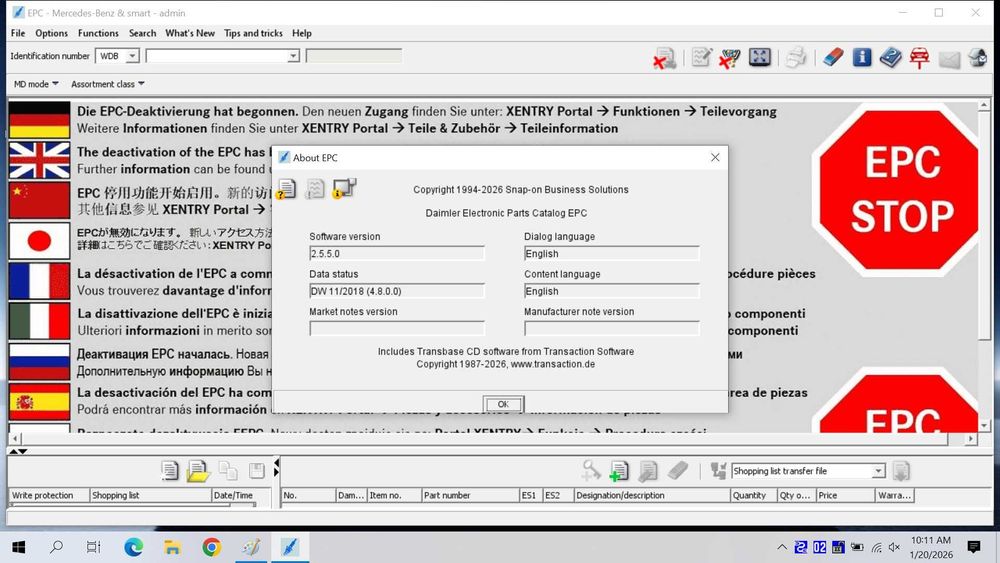Open the Help menu
This screenshot has width=1000, height=563.
[x=302, y=33]
